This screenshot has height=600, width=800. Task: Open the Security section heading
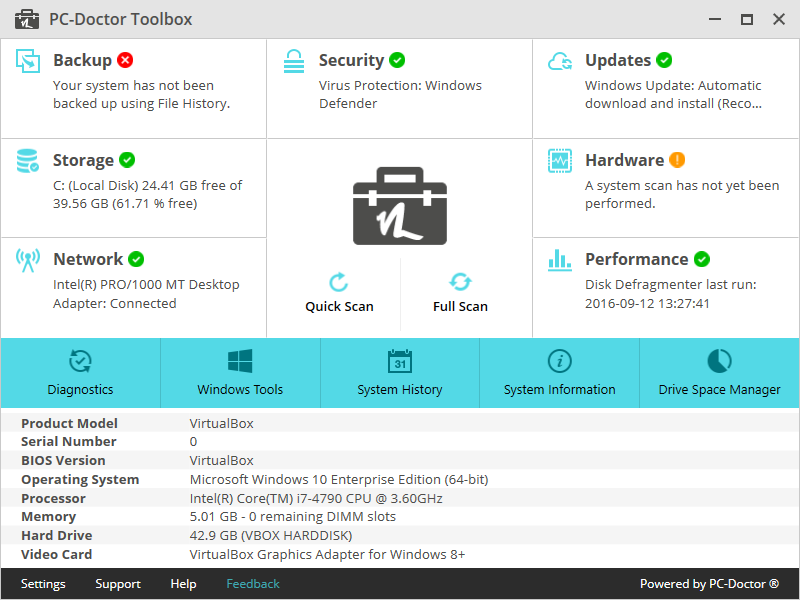coord(351,60)
